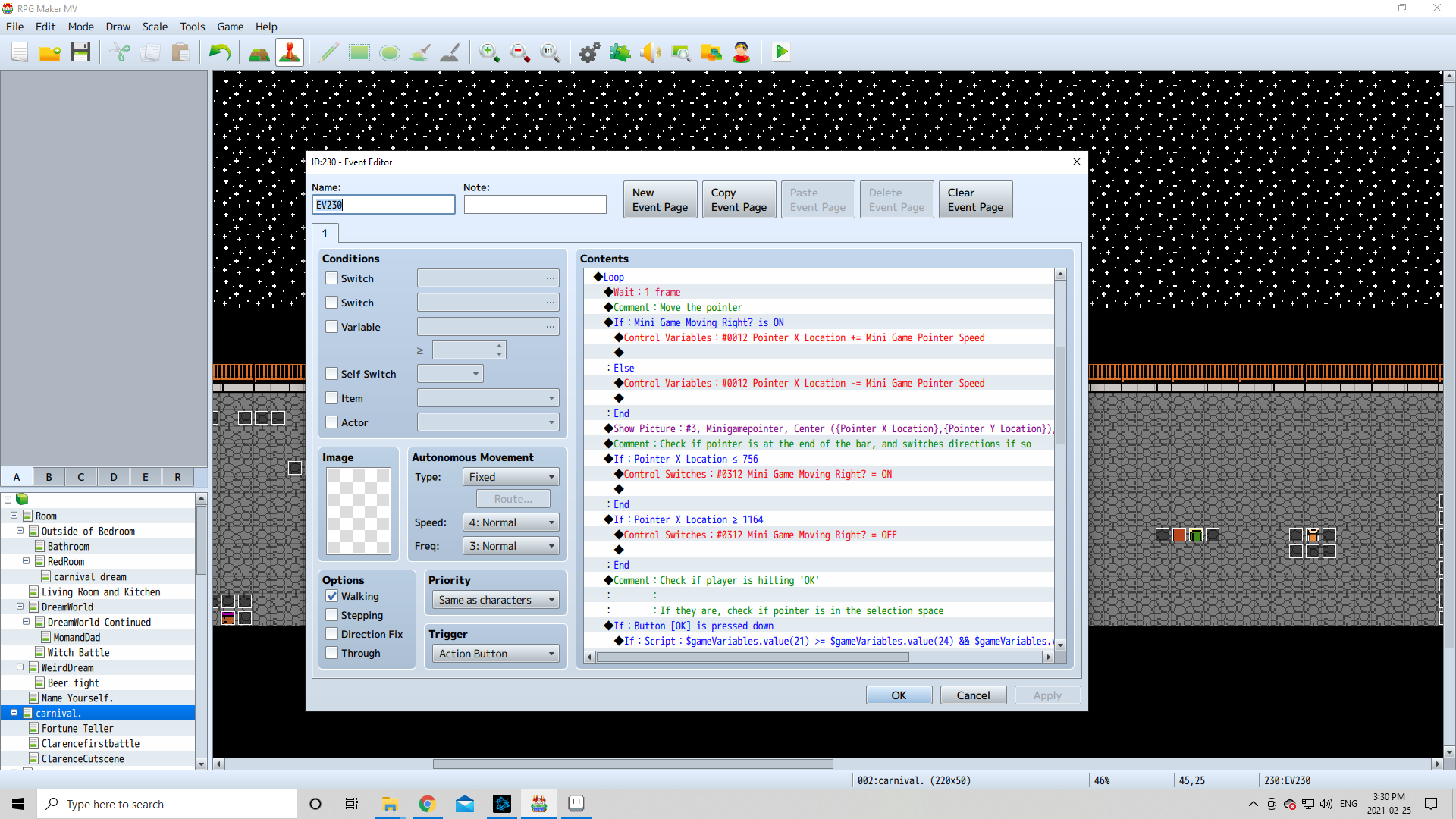Select Fortune Teller map in tree
This screenshot has height=819, width=1456.
(77, 728)
